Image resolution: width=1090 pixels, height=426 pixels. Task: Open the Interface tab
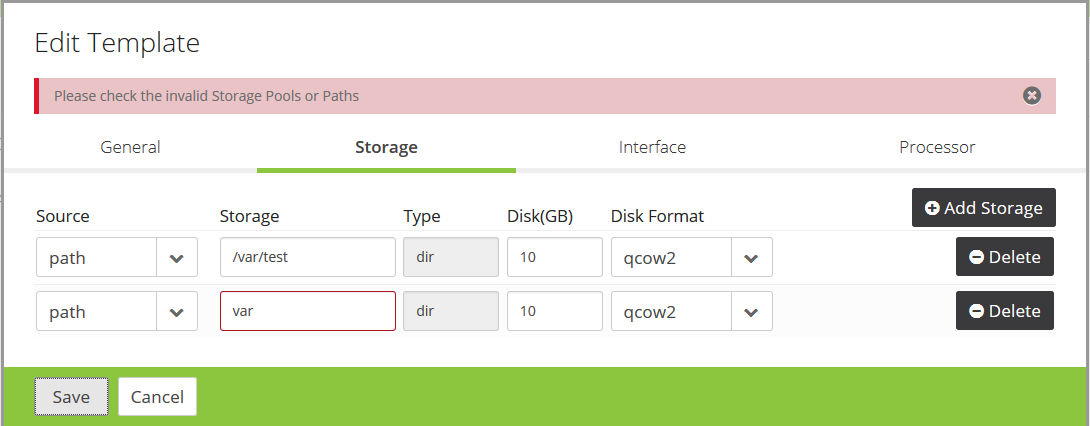652,147
